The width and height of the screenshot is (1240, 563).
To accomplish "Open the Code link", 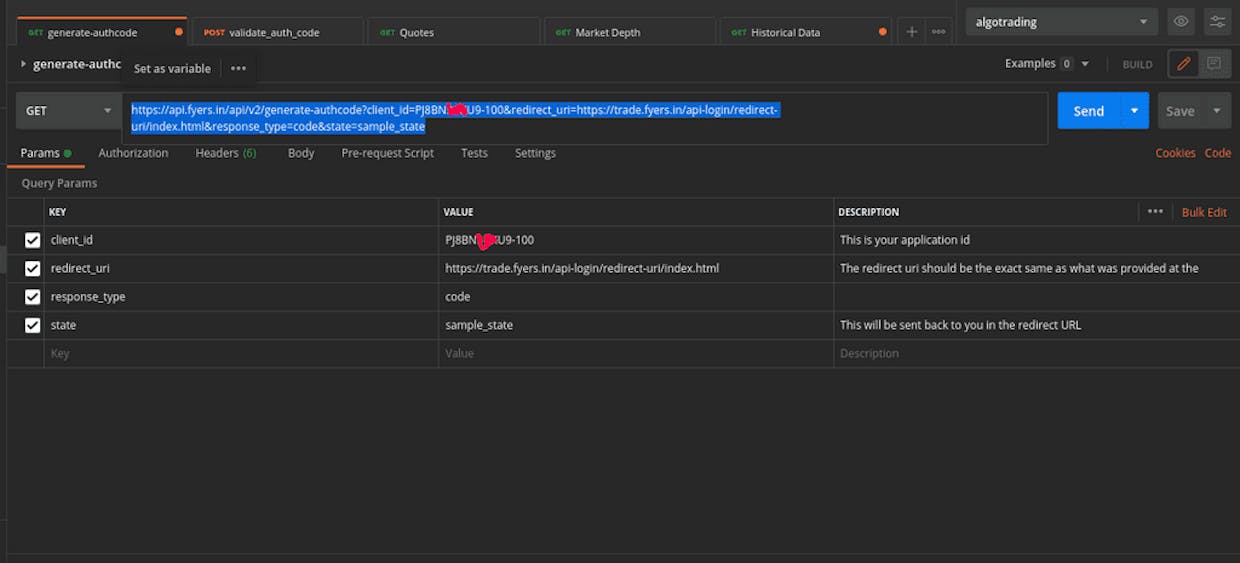I will 1217,153.
